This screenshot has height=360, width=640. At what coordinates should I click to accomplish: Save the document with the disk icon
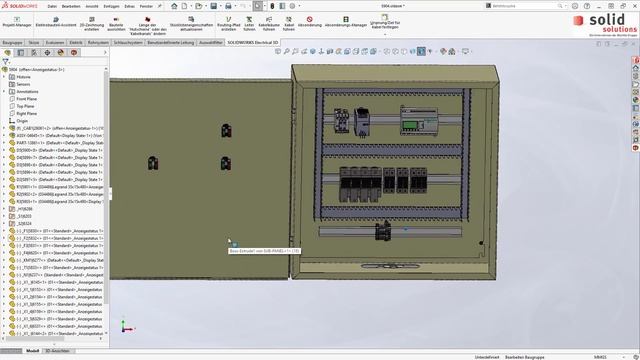point(213,6)
